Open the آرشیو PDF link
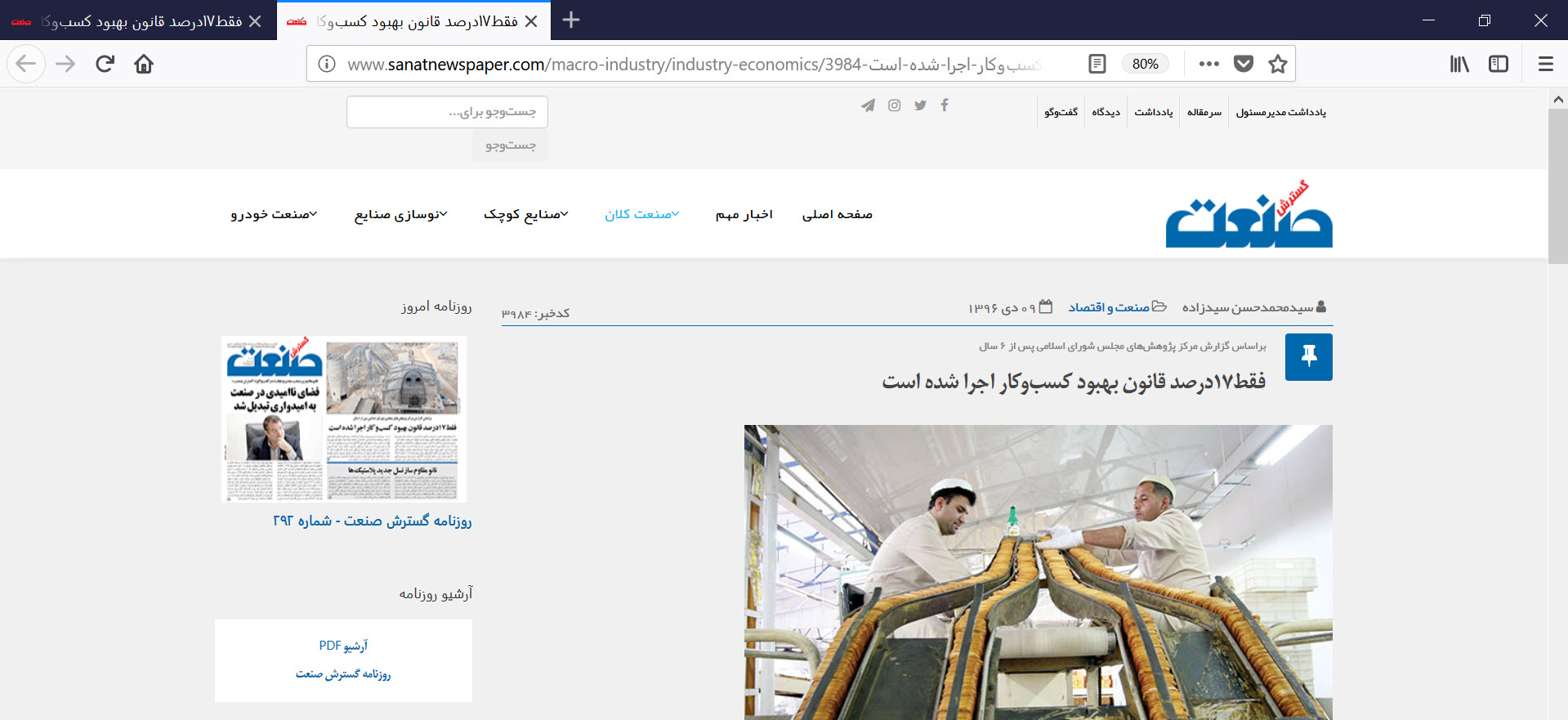Image resolution: width=1568 pixels, height=720 pixels. 343,646
